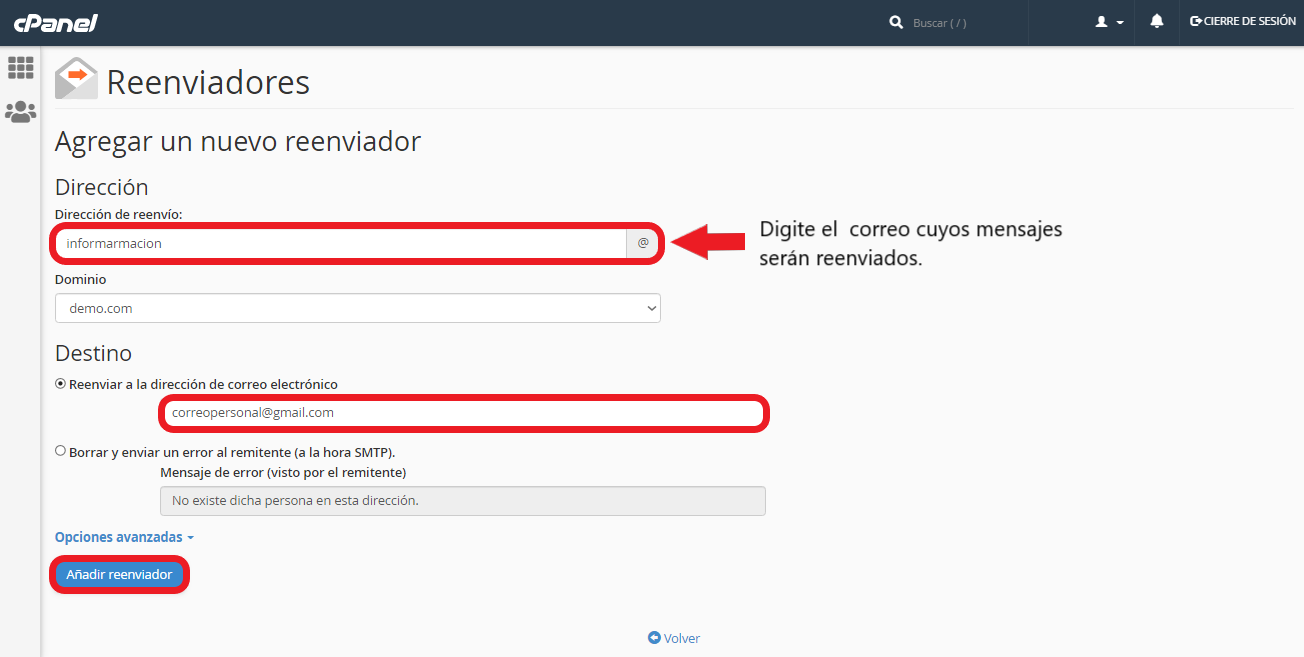This screenshot has width=1304, height=657.
Task: Focus the Dirección de reenvío field
Action: tap(340, 243)
